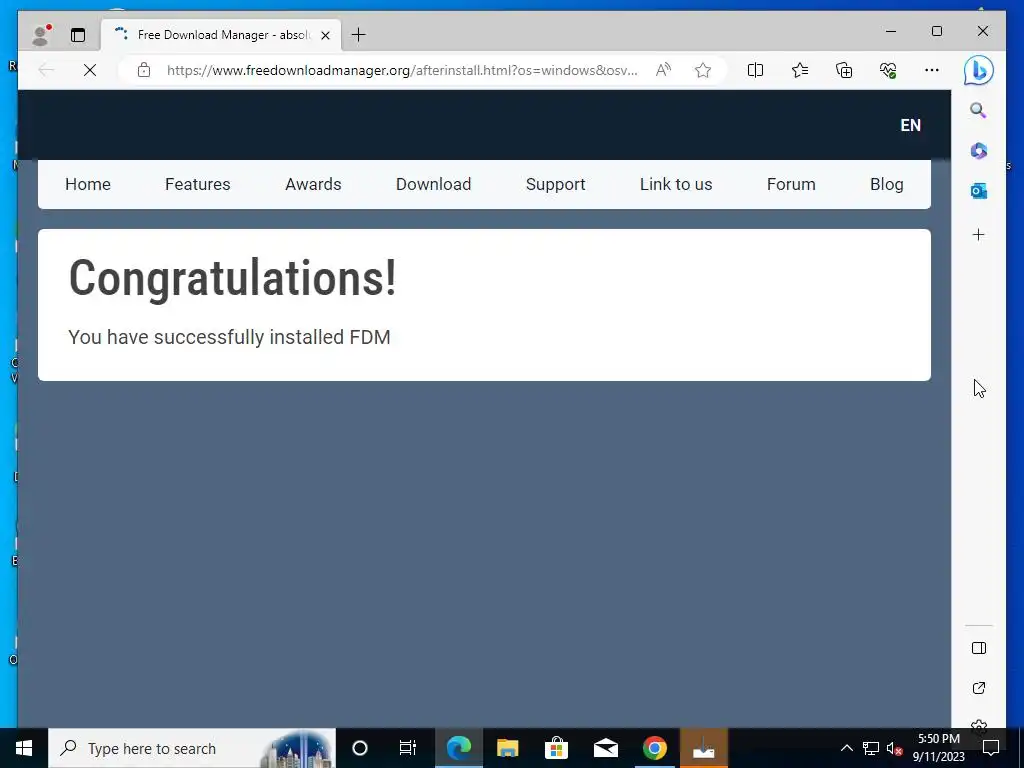Activate Read aloud icon
Screen dimensions: 1024x768
(x=663, y=70)
